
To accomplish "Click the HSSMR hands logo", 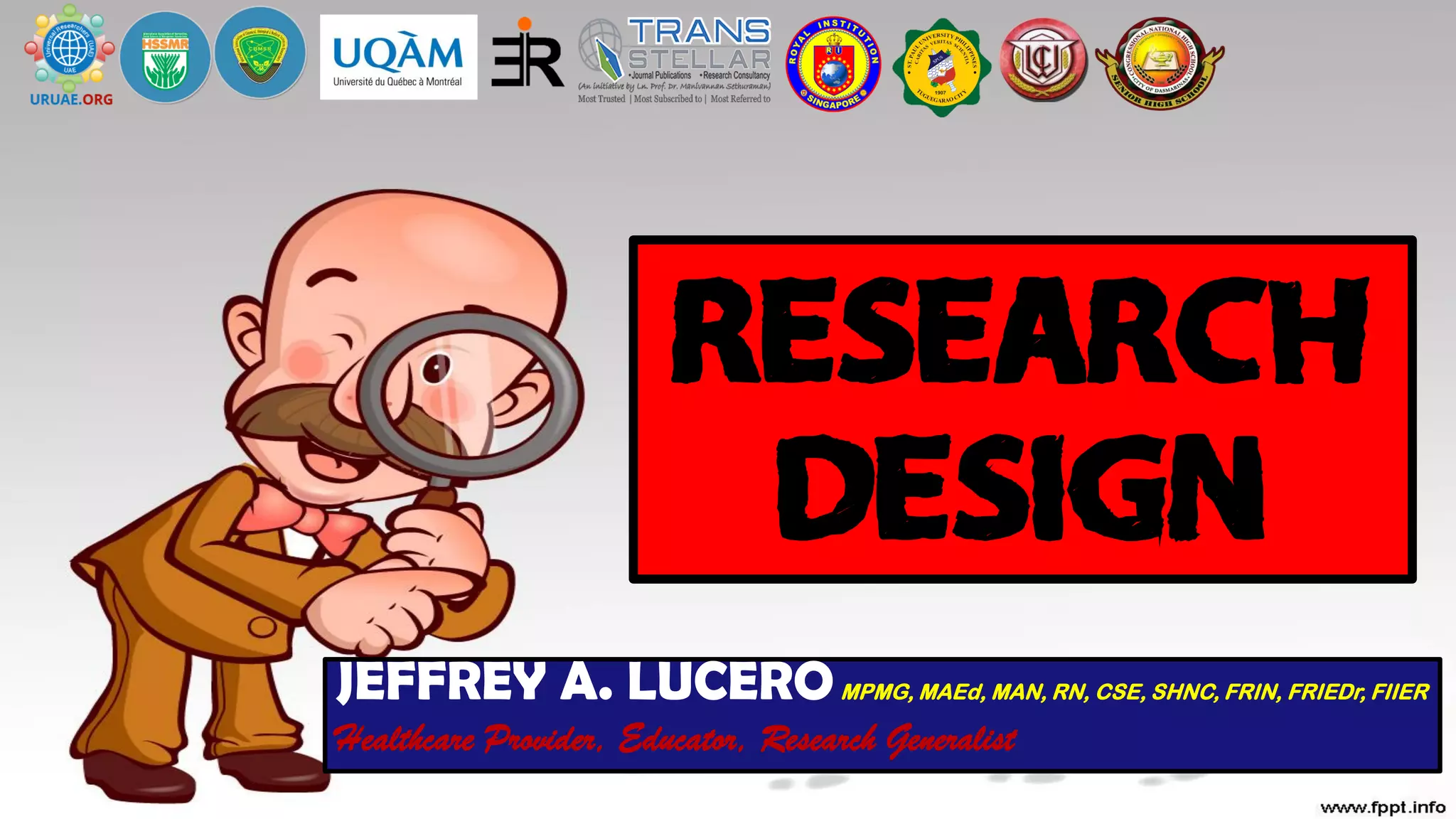I will coord(165,57).
